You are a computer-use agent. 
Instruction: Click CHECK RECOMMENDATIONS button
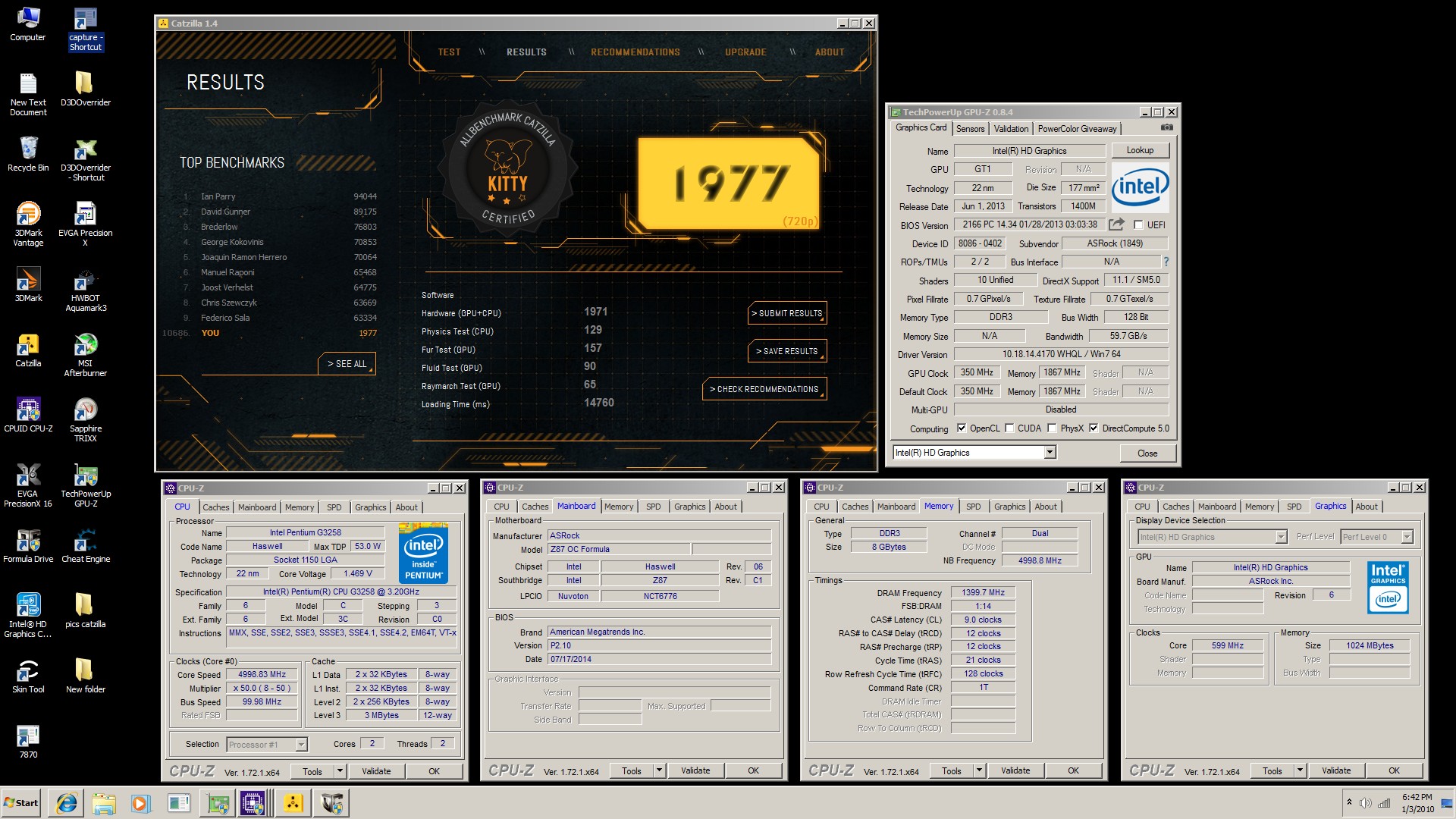tap(764, 389)
